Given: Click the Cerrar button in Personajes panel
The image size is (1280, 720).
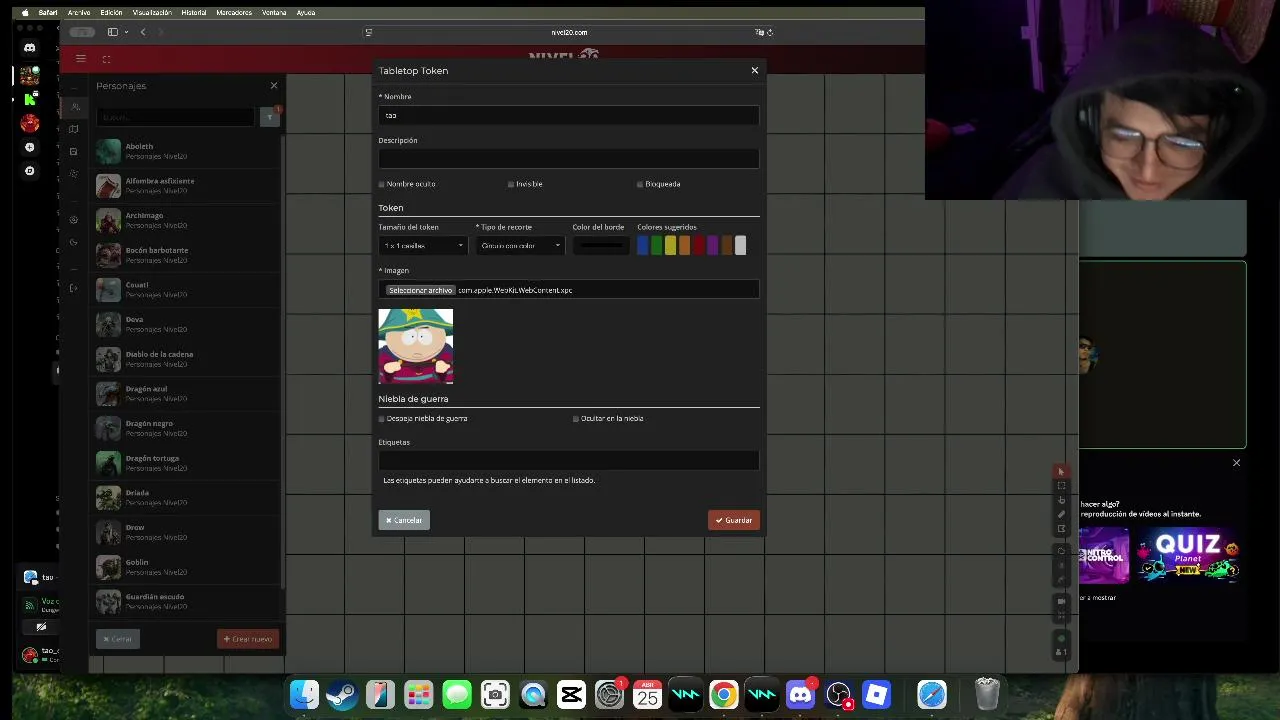Looking at the screenshot, I should tap(118, 639).
